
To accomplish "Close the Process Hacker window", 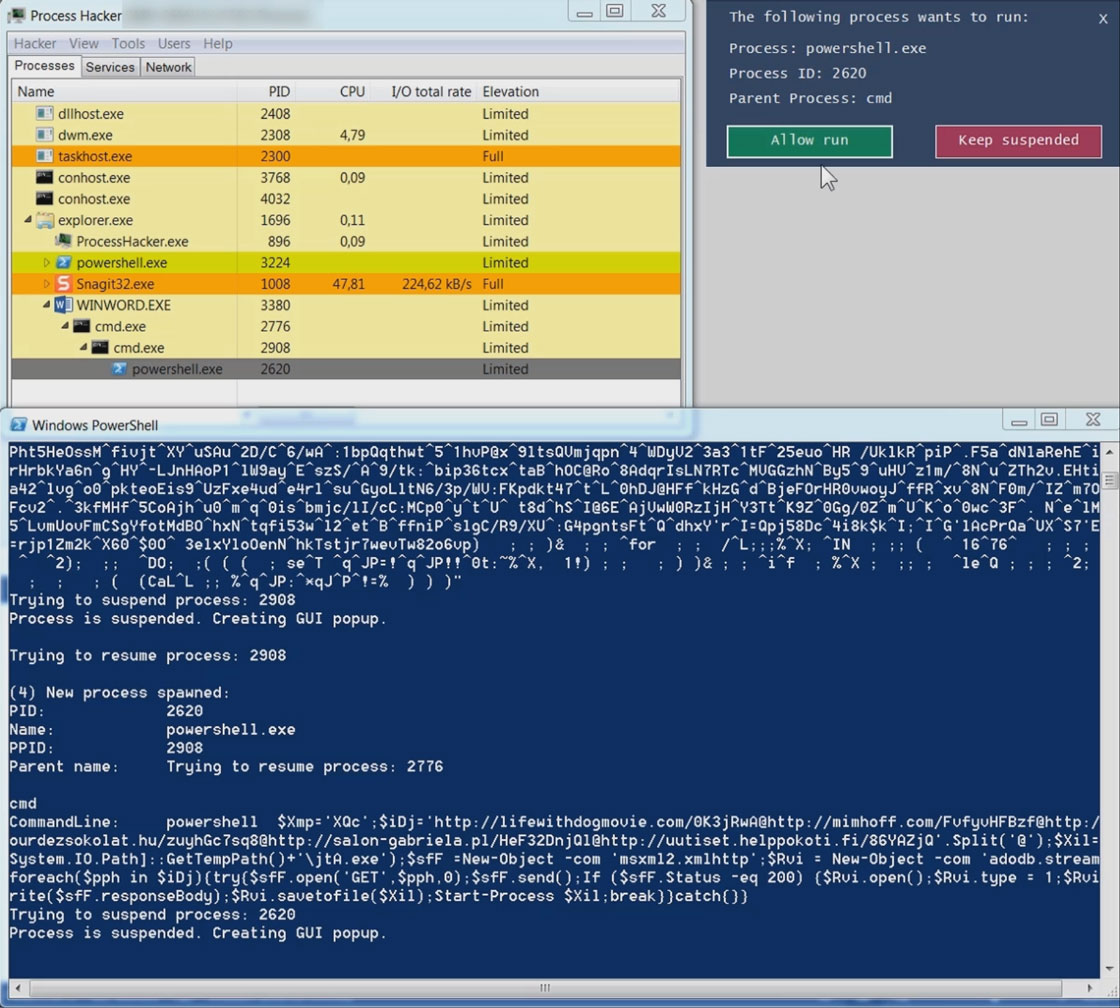I will 659,11.
